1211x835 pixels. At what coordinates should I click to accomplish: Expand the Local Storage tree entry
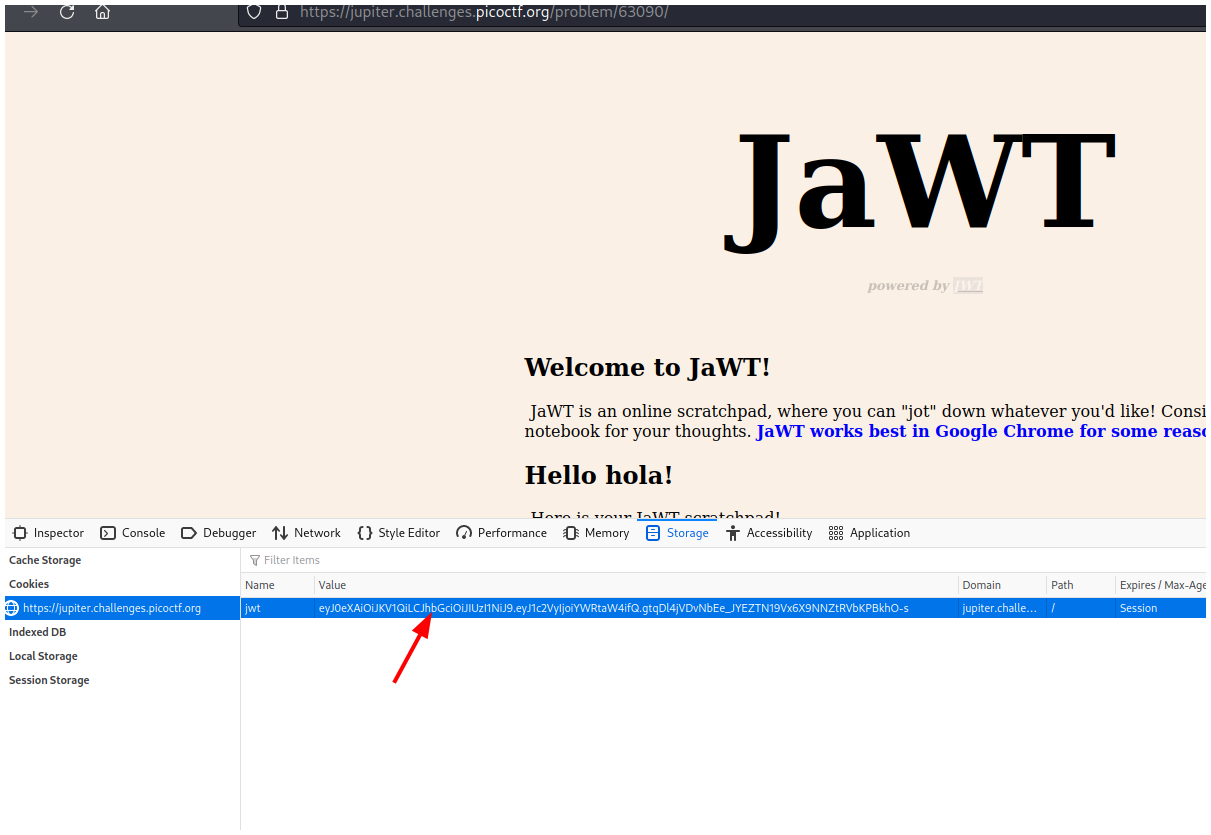pos(43,656)
